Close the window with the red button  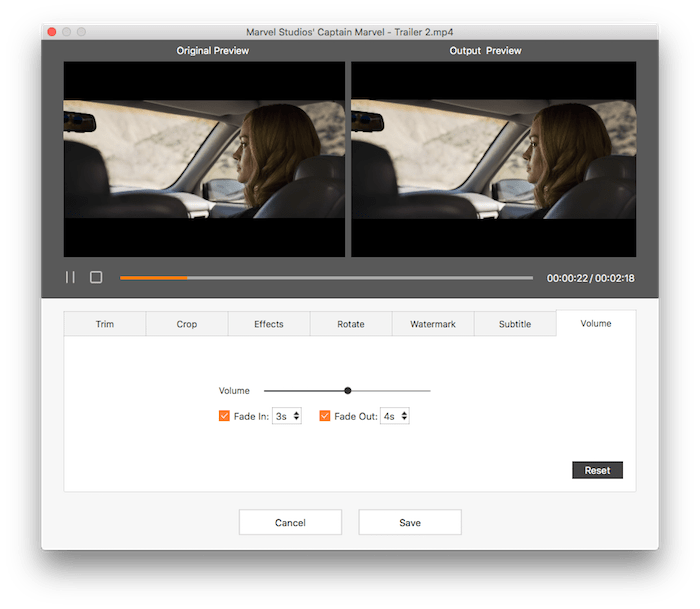pyautogui.click(x=52, y=32)
